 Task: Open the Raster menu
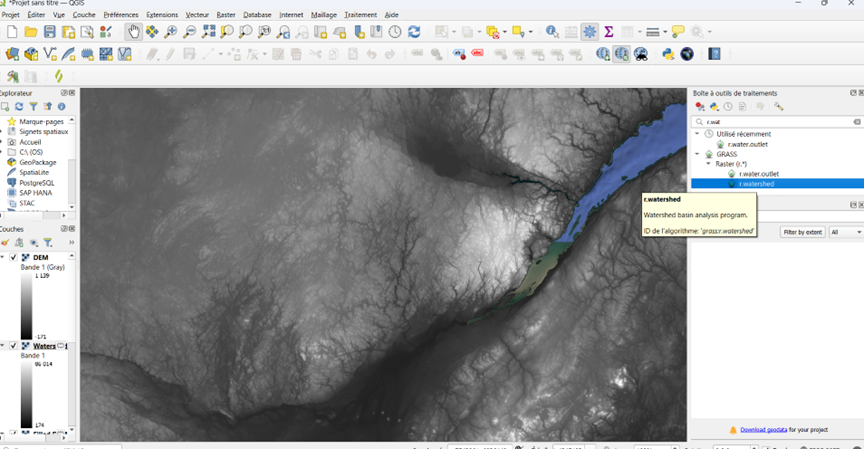(225, 15)
